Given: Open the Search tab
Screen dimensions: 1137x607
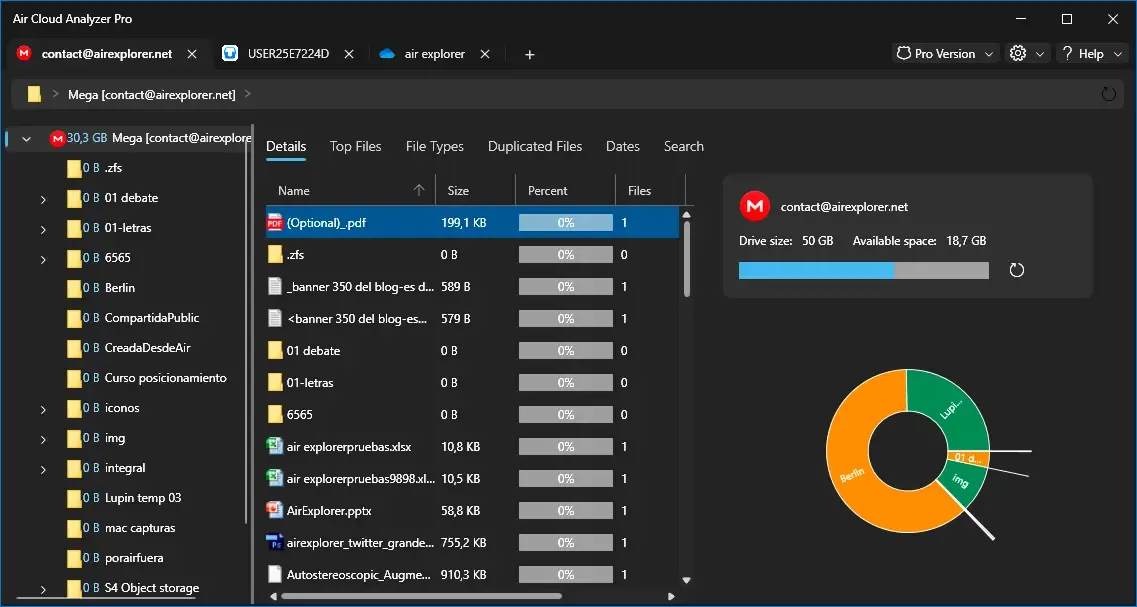Looking at the screenshot, I should coord(684,146).
